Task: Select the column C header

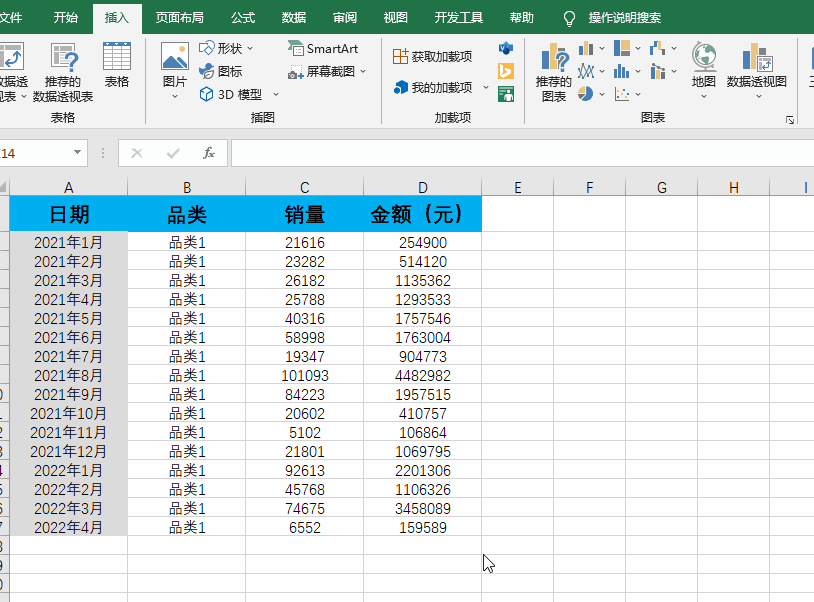Action: click(x=304, y=188)
